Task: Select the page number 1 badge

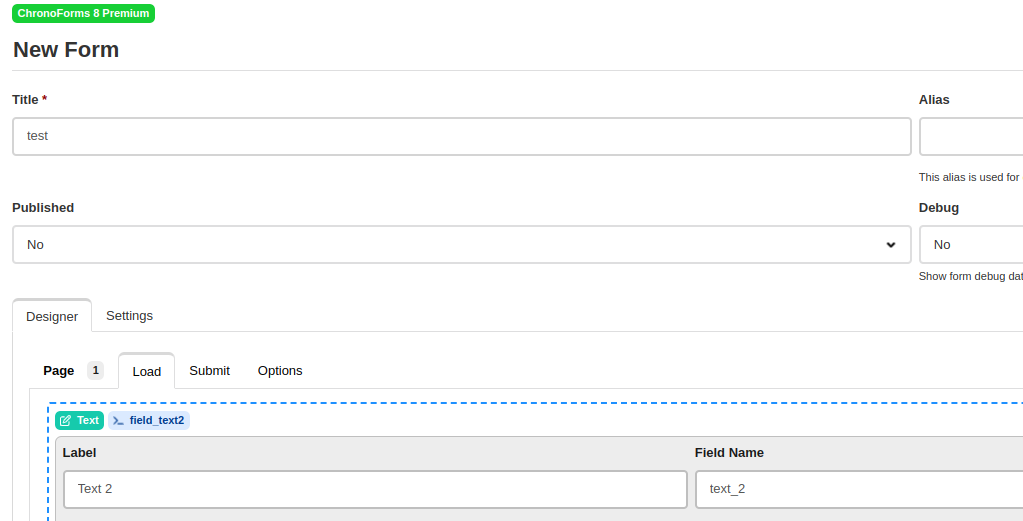Action: 95,370
